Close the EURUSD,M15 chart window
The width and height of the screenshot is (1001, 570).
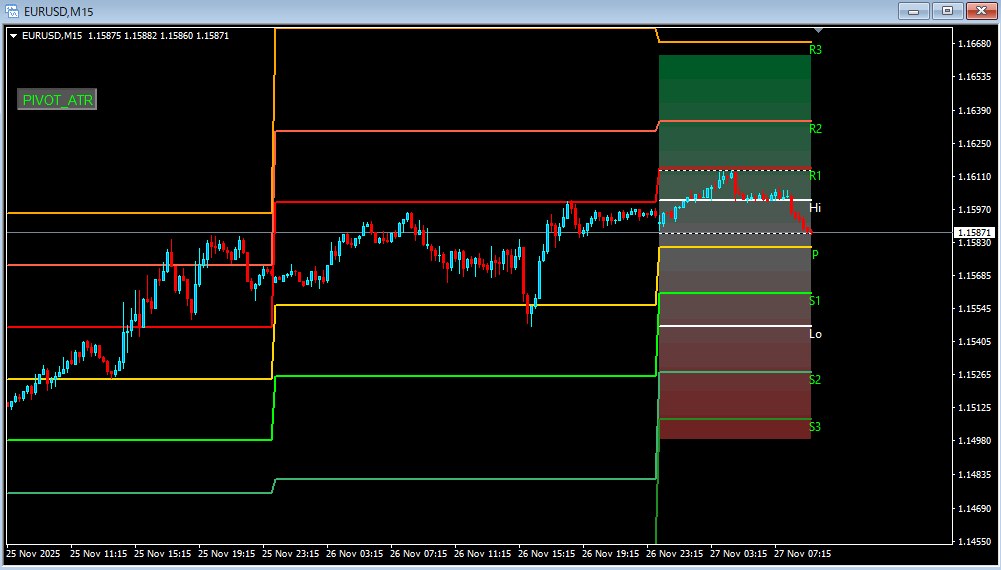pyautogui.click(x=979, y=11)
